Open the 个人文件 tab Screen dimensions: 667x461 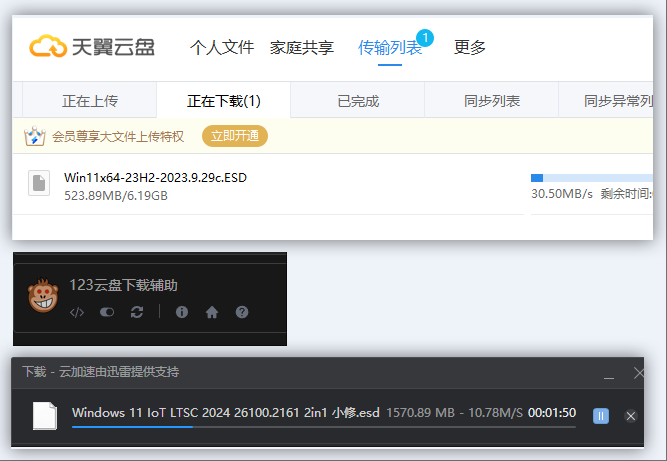222,47
